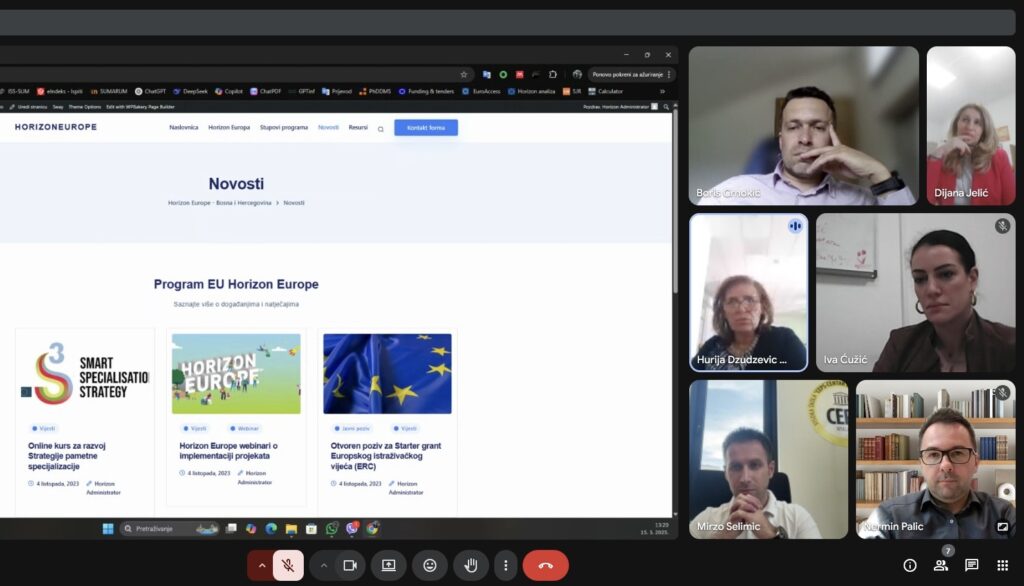This screenshot has height=586, width=1024.
Task: Click the Kontakt forma button
Action: tap(426, 128)
